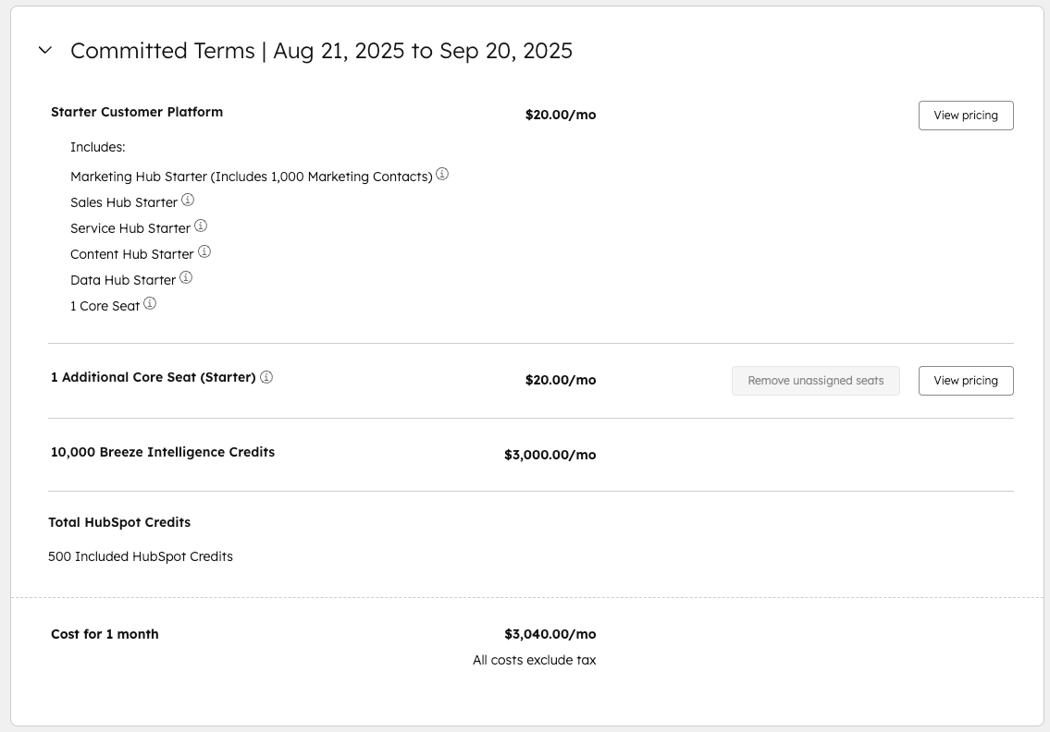1050x732 pixels.
Task: View pricing for Starter Customer Platform
Action: (x=965, y=115)
